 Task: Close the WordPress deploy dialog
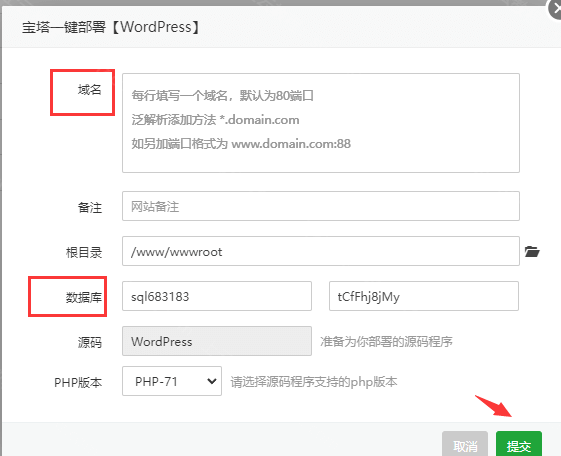point(556,10)
